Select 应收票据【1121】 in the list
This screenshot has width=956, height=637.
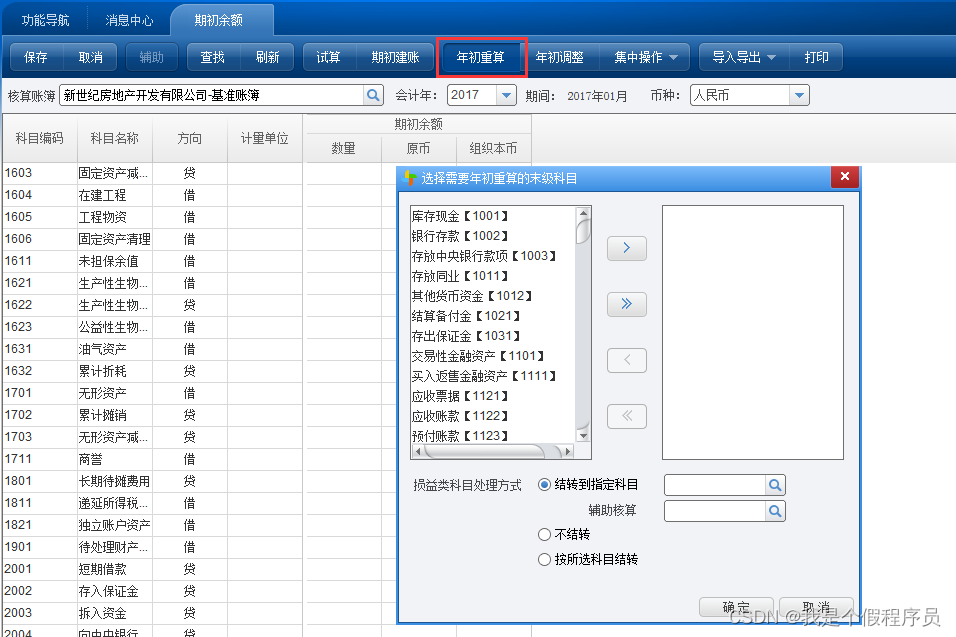(x=460, y=396)
